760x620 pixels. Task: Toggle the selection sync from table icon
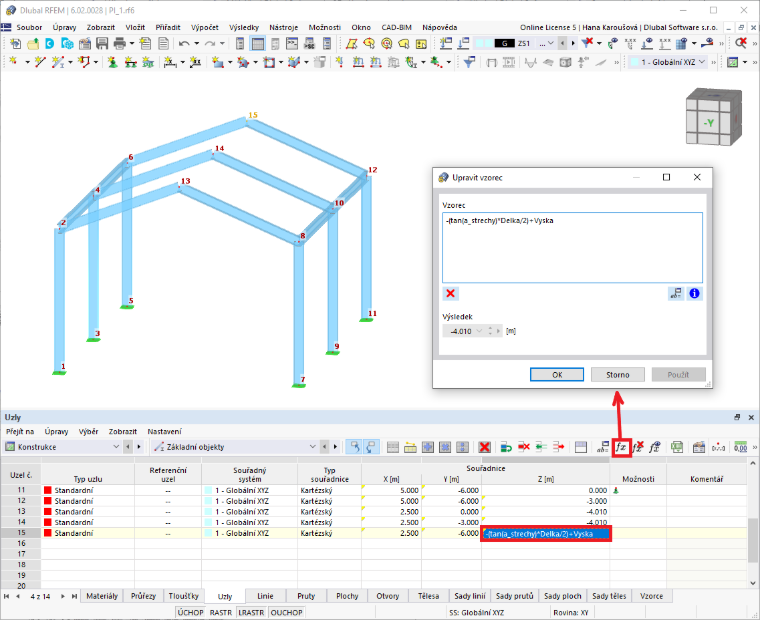pyautogui.click(x=355, y=447)
